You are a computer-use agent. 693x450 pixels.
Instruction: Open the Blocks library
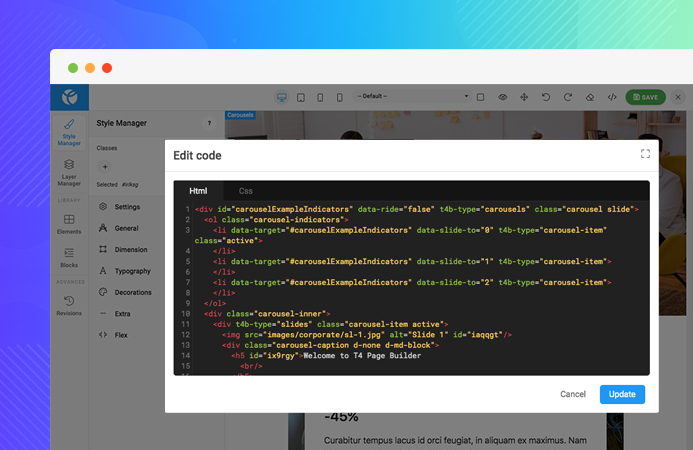point(69,257)
